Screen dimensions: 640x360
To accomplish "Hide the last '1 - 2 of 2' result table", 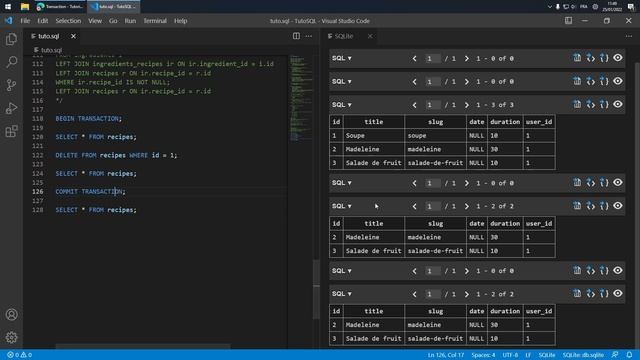I will pos(618,293).
